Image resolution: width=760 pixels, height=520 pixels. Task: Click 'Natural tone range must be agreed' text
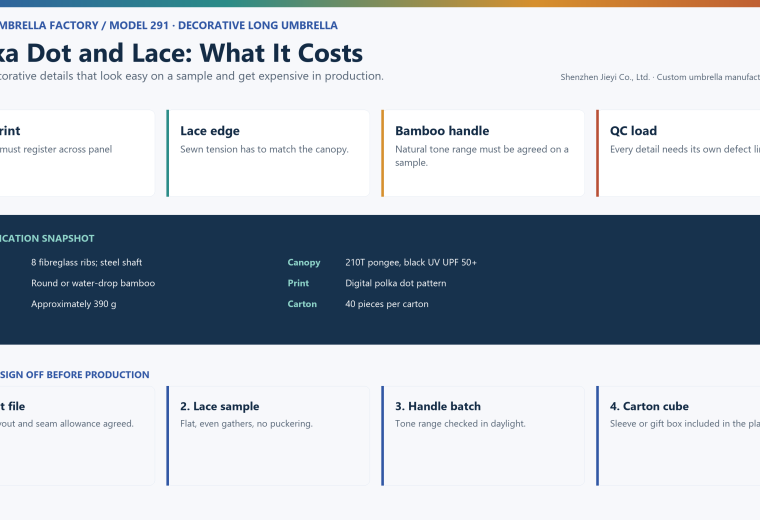(x=471, y=149)
